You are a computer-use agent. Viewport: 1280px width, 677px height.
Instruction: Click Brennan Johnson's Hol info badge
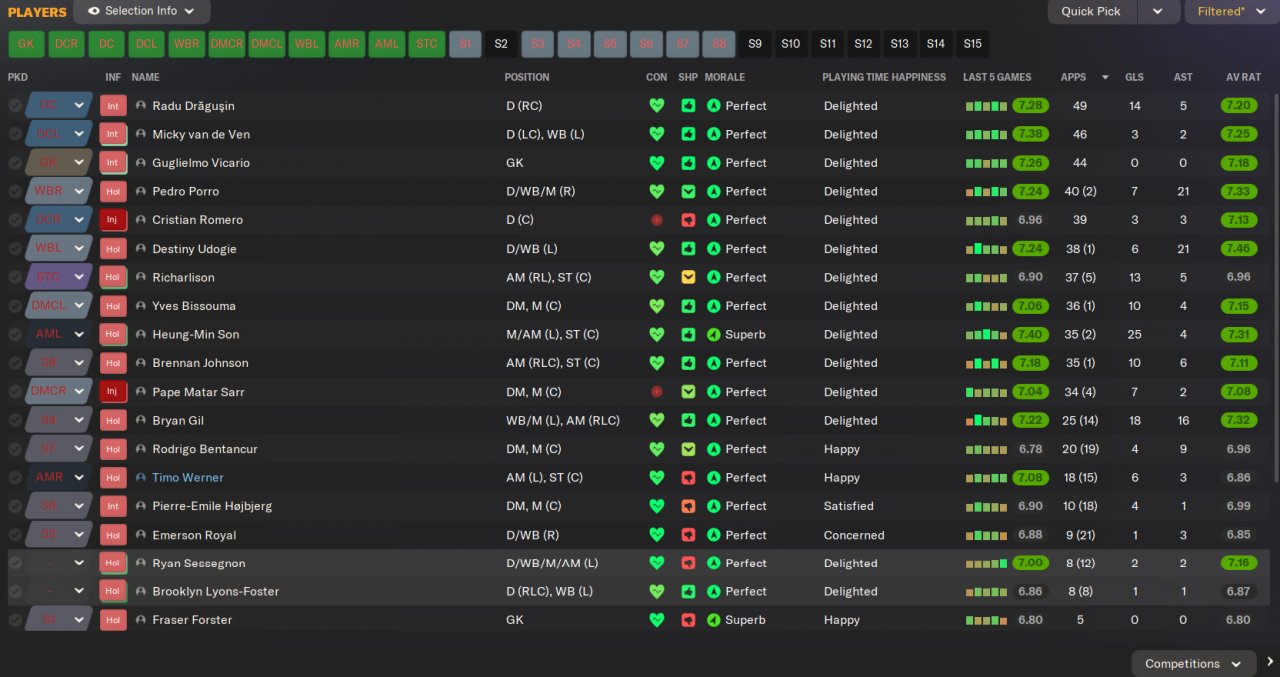click(x=113, y=363)
